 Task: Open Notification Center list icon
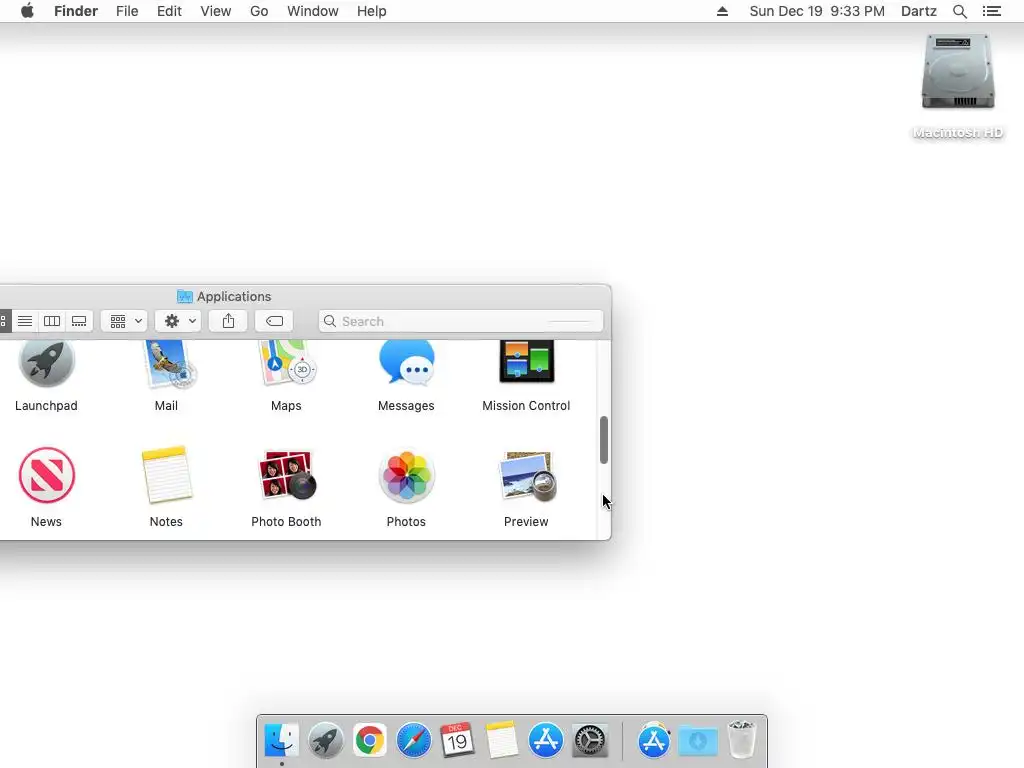[x=992, y=11]
